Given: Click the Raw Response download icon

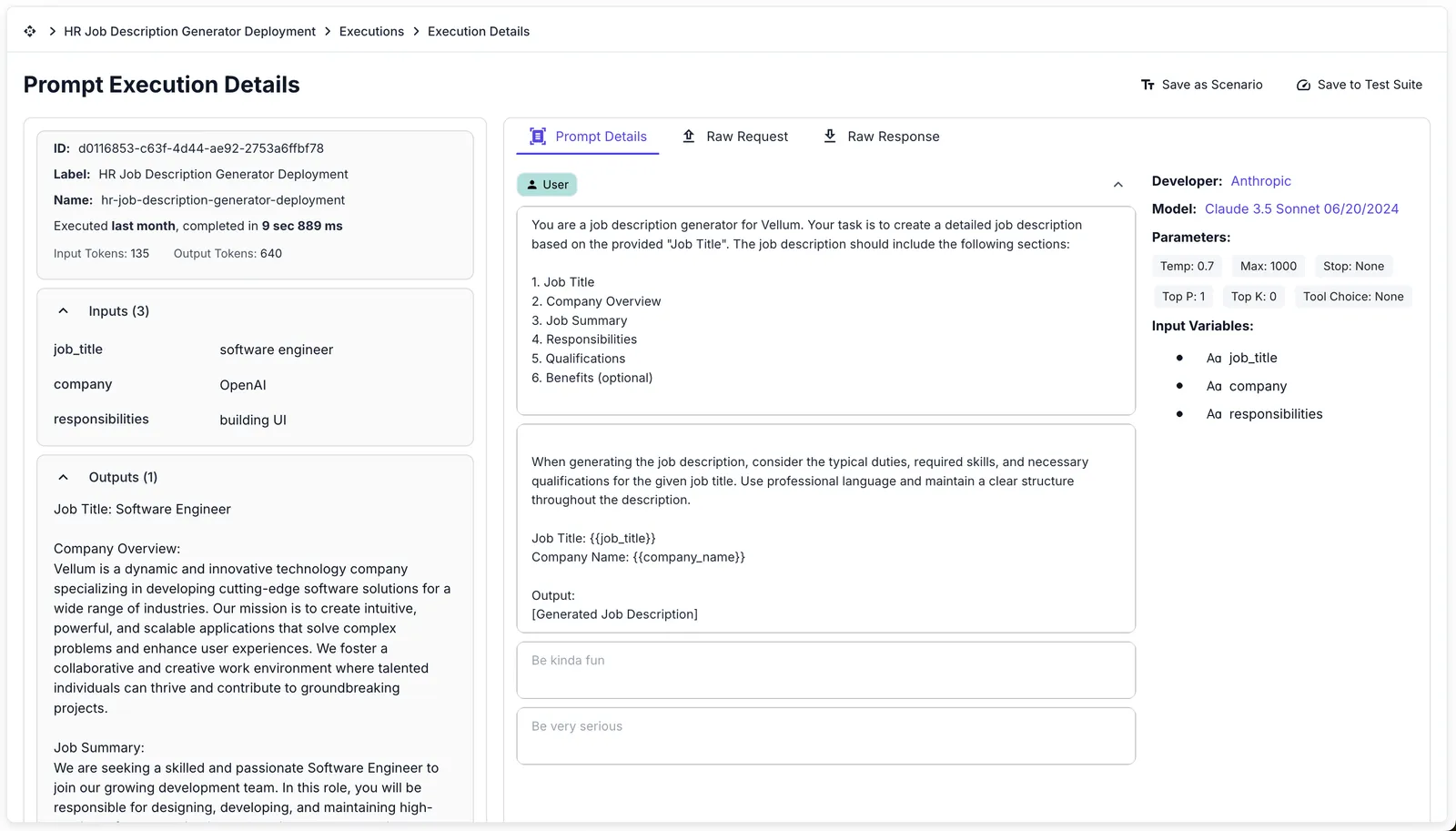Looking at the screenshot, I should [830, 137].
